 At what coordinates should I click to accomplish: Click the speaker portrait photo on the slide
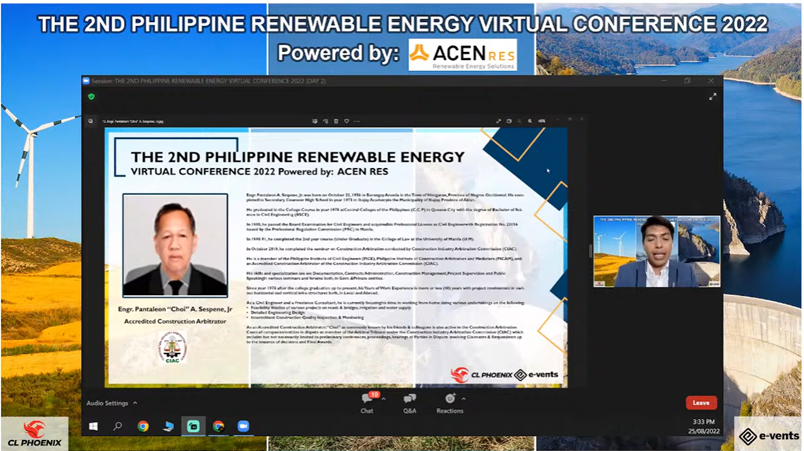point(175,245)
